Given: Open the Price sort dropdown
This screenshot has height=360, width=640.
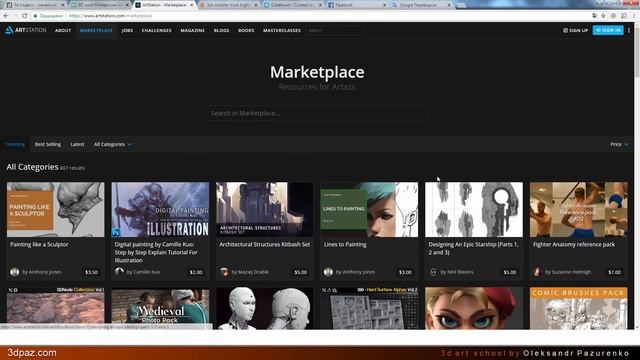Looking at the screenshot, I should click(x=619, y=144).
